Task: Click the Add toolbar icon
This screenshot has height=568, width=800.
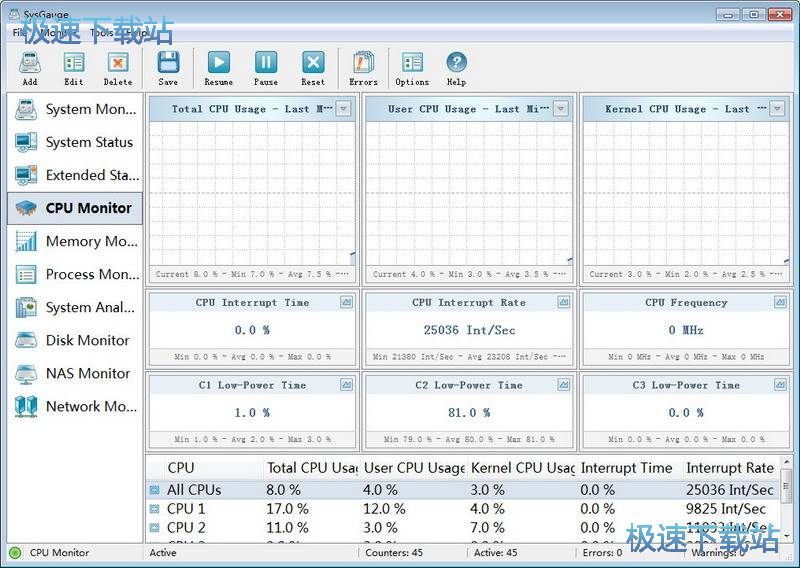Action: point(30,64)
